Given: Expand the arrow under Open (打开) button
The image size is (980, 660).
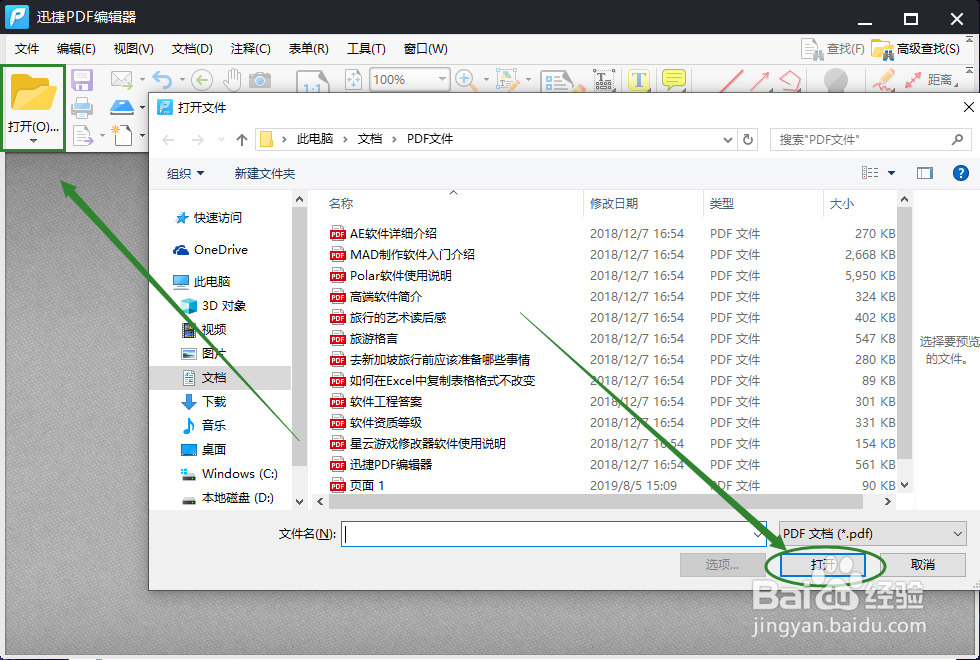Looking at the screenshot, I should tap(34, 141).
